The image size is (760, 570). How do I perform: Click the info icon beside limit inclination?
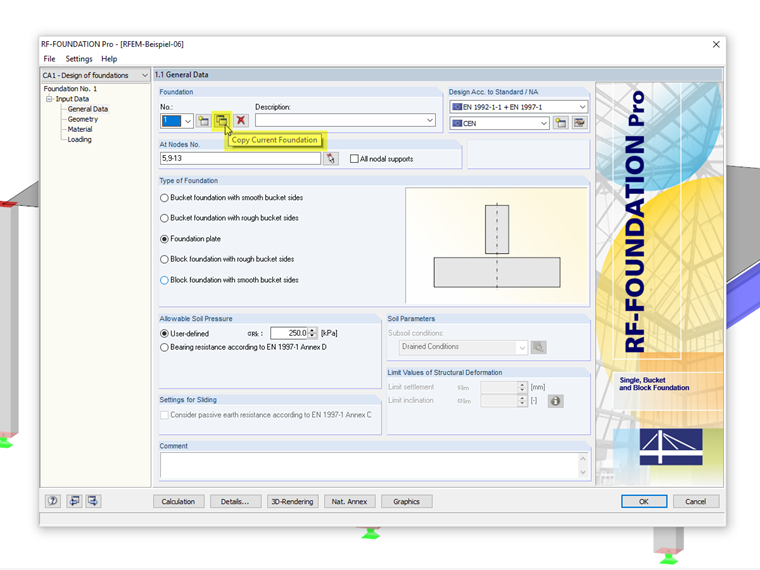[x=555, y=401]
